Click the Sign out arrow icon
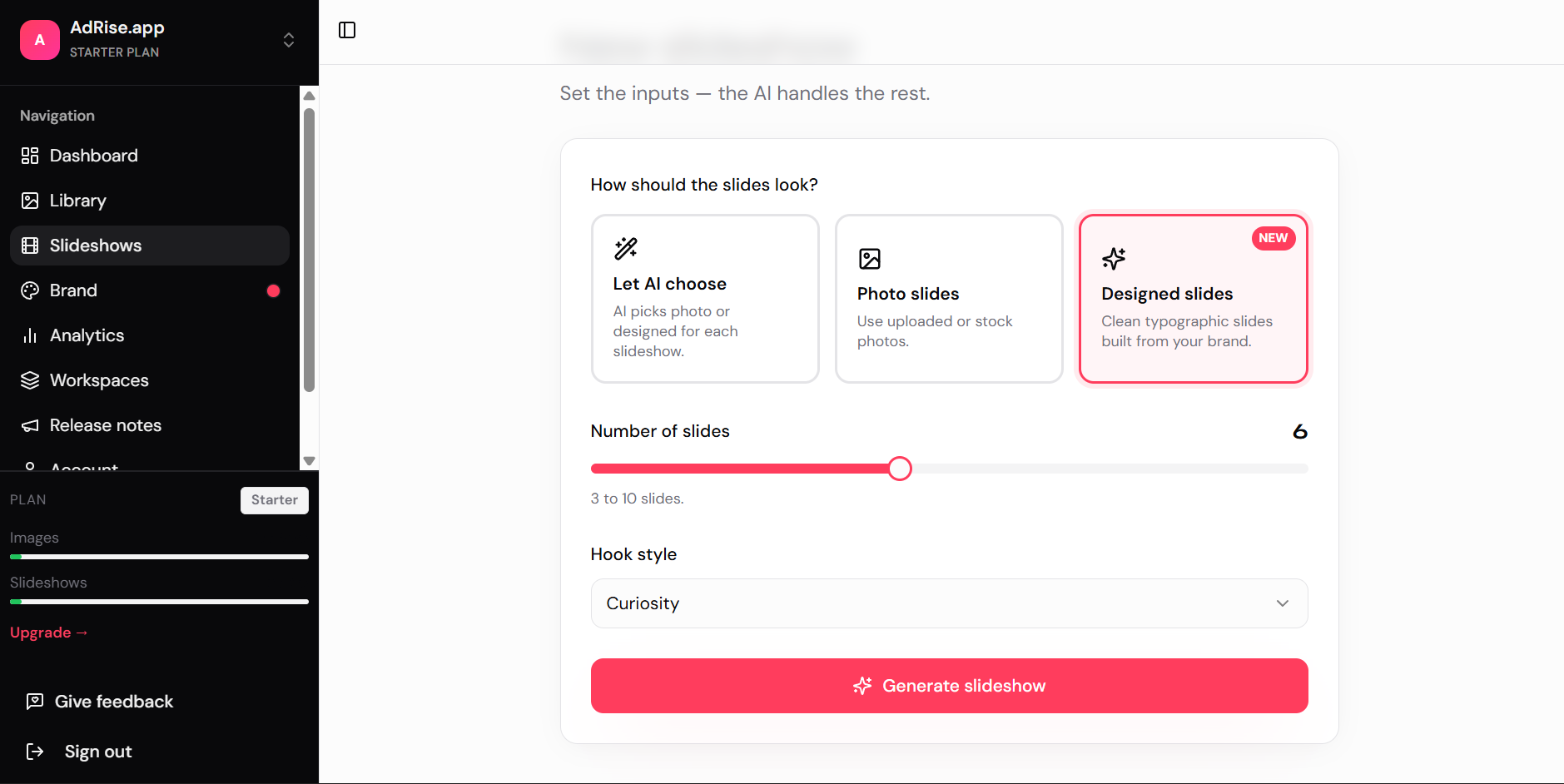This screenshot has height=784, width=1564. [35, 752]
